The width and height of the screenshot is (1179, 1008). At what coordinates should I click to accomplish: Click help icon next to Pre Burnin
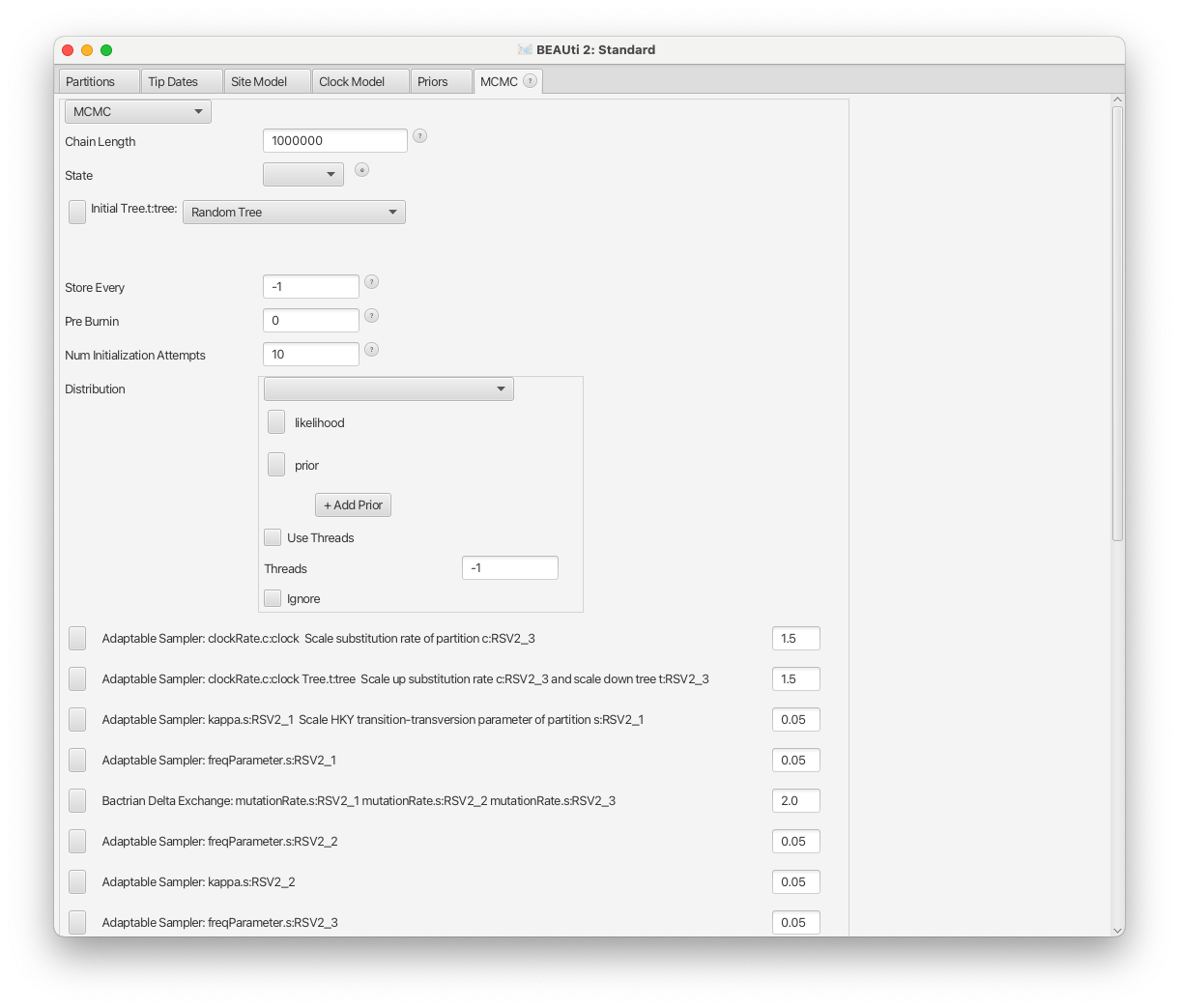tap(371, 316)
